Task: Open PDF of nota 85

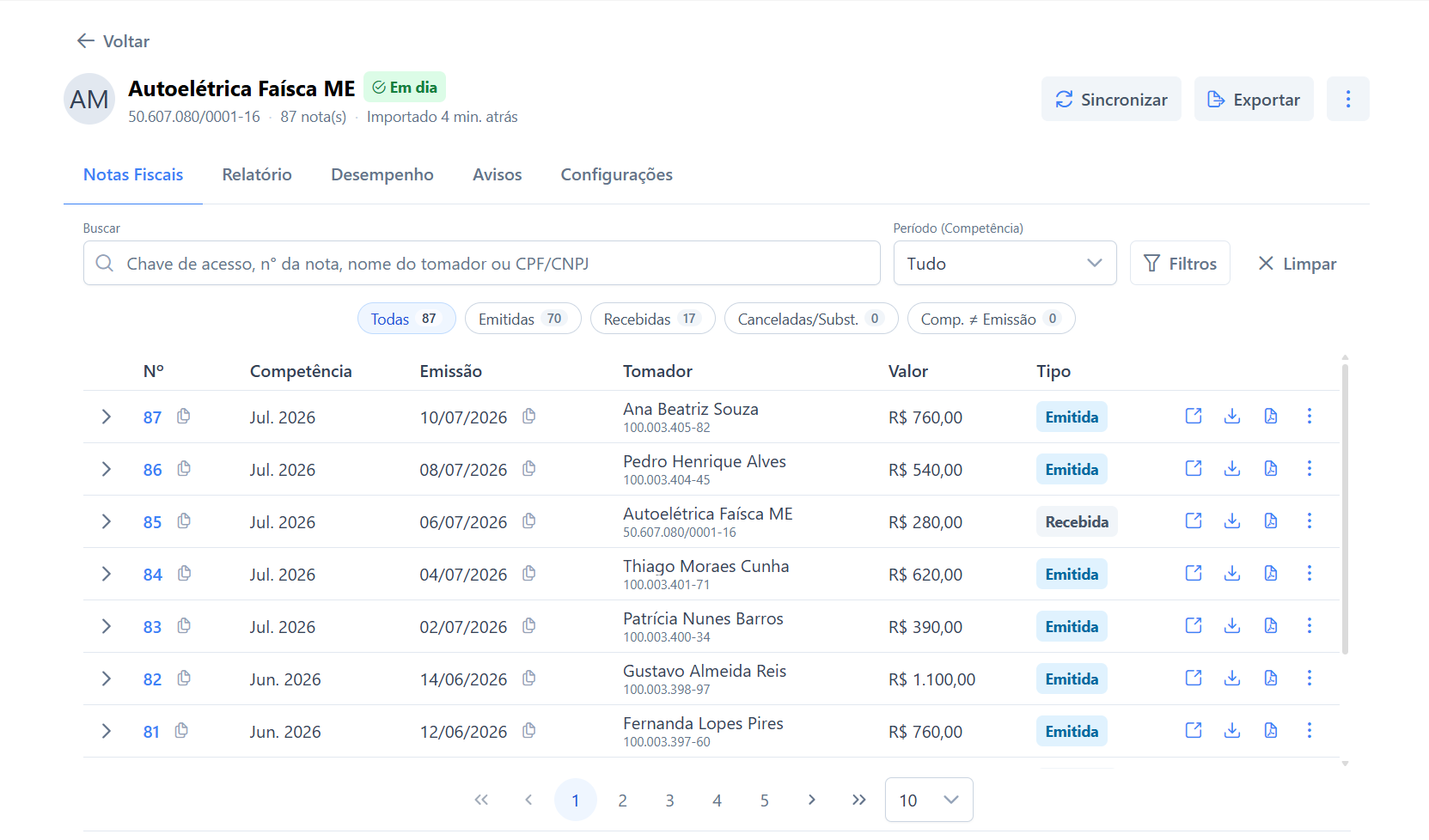Action: coord(1271,521)
